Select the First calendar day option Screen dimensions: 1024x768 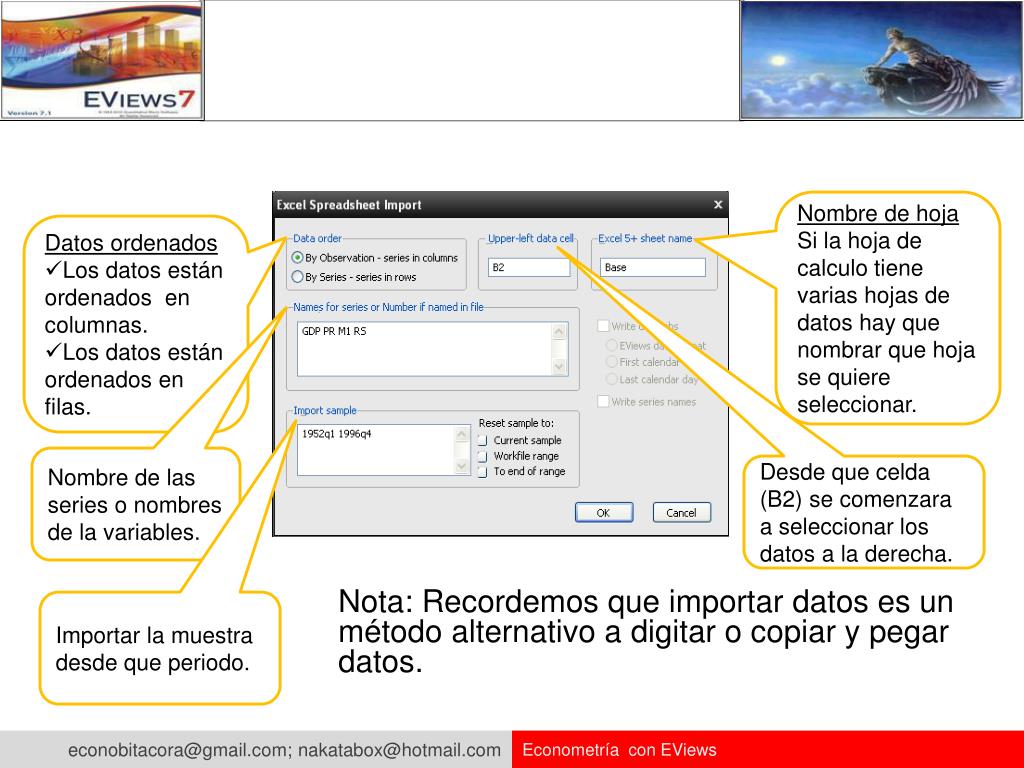pyautogui.click(x=612, y=362)
